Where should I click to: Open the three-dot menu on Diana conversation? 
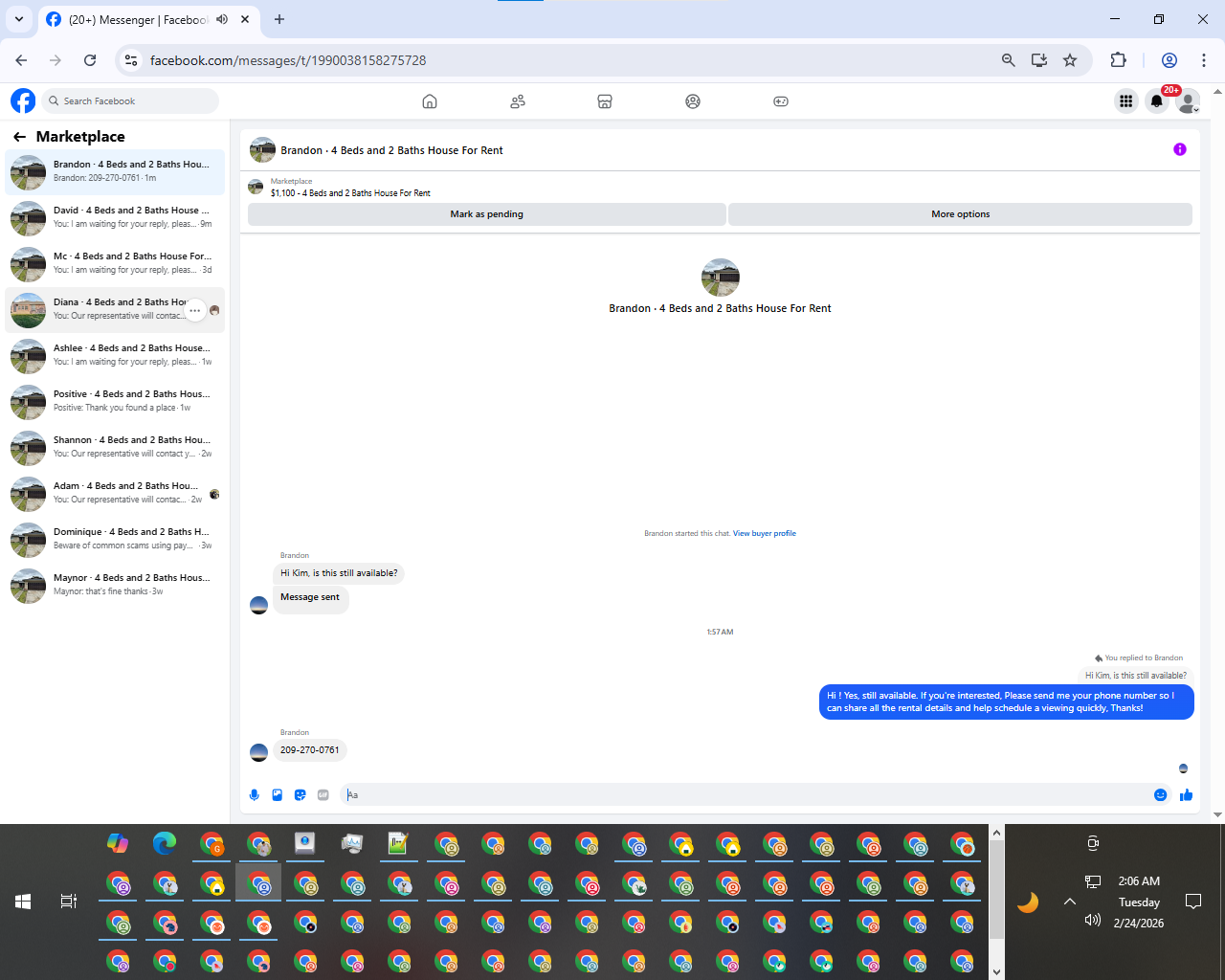tap(195, 310)
